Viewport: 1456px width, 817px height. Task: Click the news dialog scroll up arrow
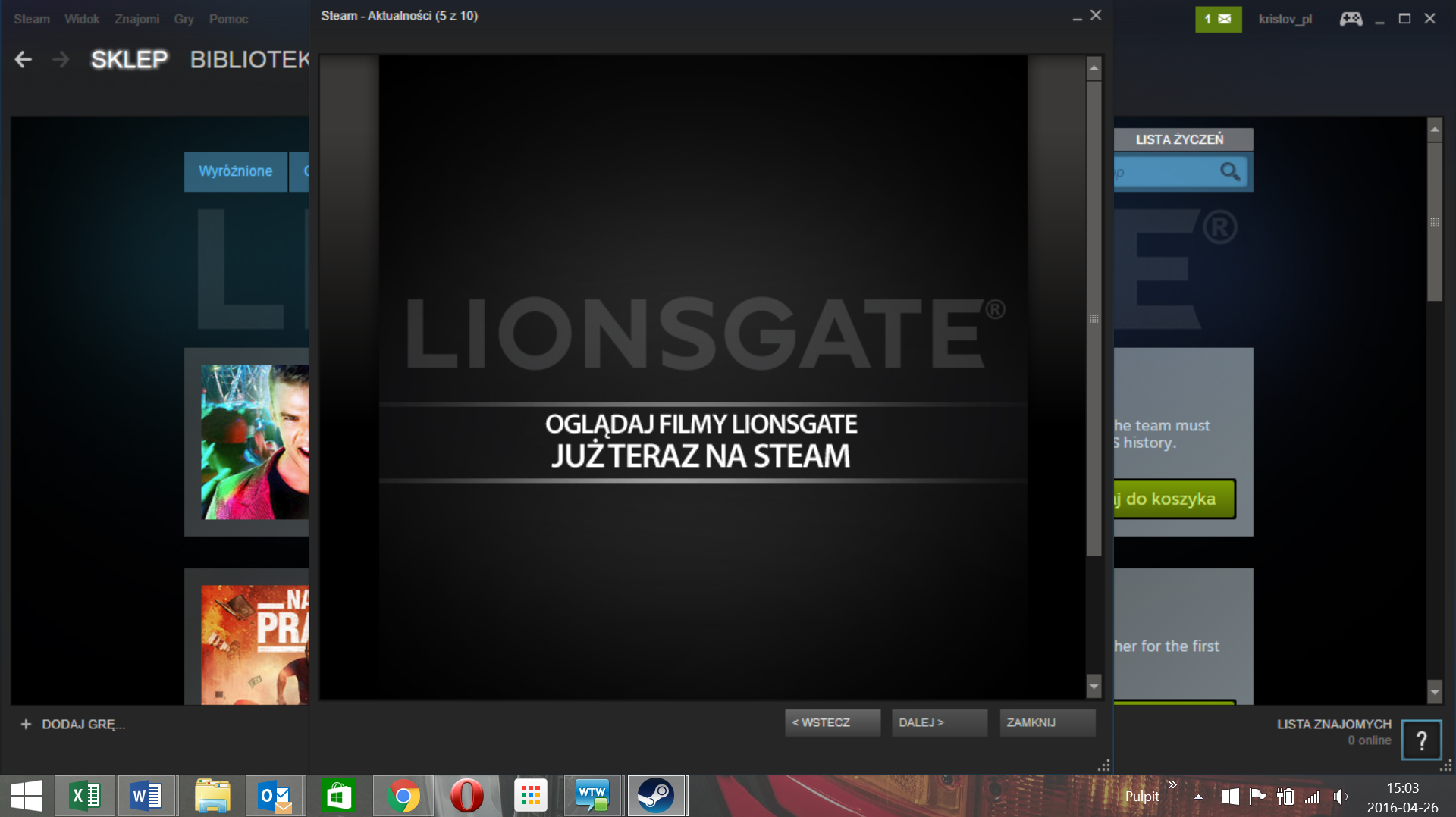coord(1094,68)
